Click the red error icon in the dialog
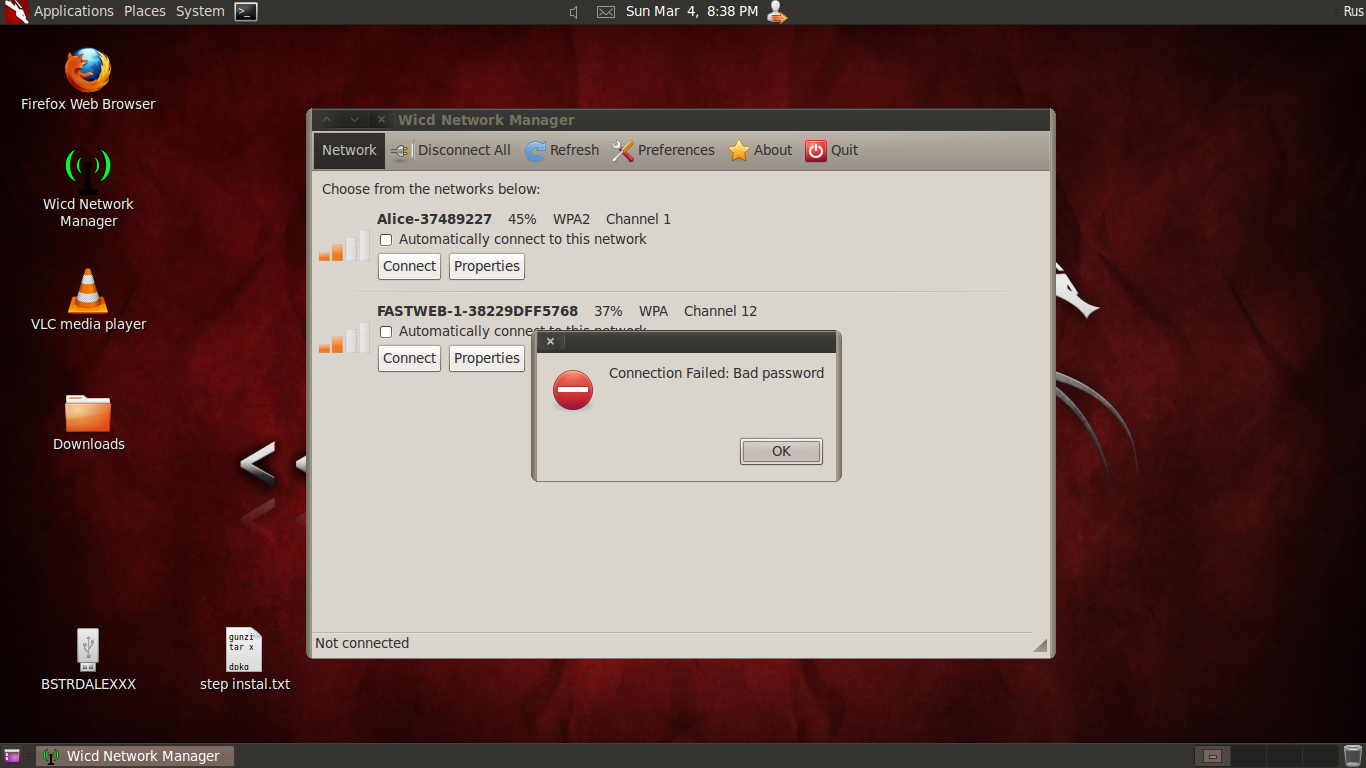 pyautogui.click(x=573, y=390)
